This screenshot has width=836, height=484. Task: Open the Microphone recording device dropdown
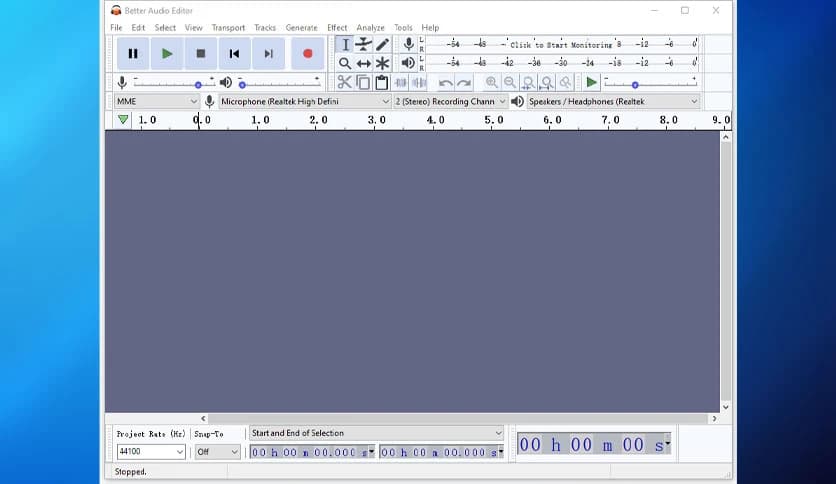tap(305, 101)
